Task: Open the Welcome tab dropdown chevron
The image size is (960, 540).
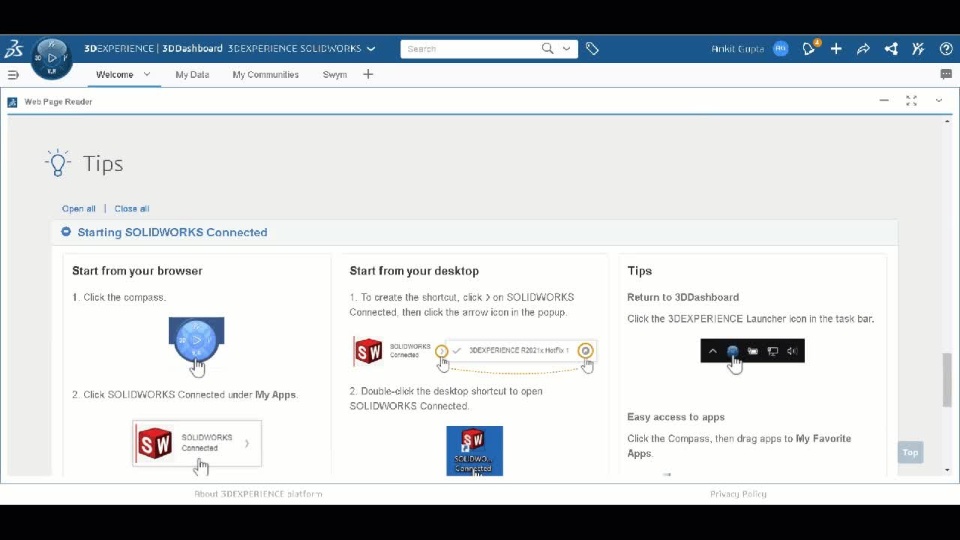Action: [147, 74]
